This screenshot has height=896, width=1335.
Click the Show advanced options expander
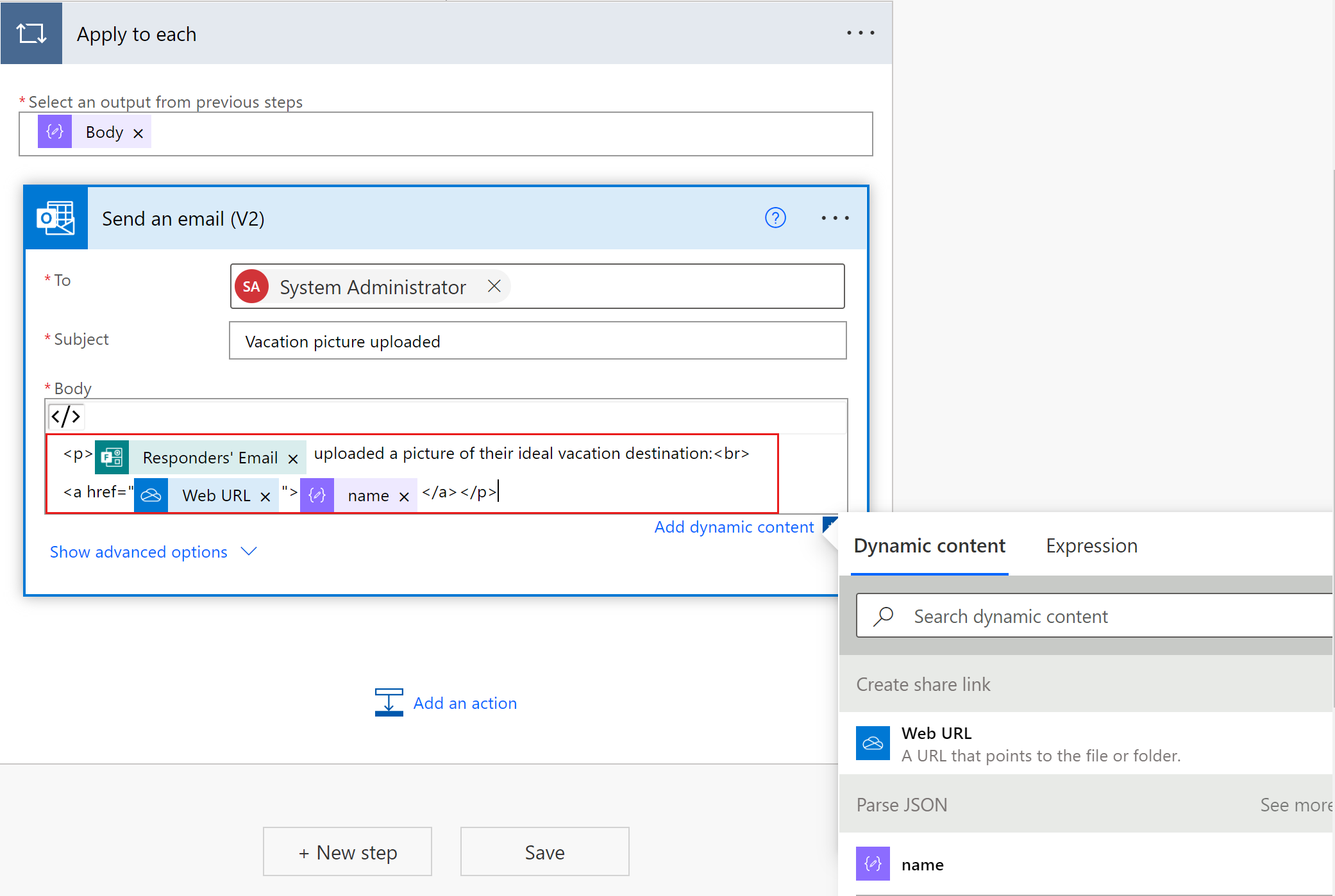(154, 551)
